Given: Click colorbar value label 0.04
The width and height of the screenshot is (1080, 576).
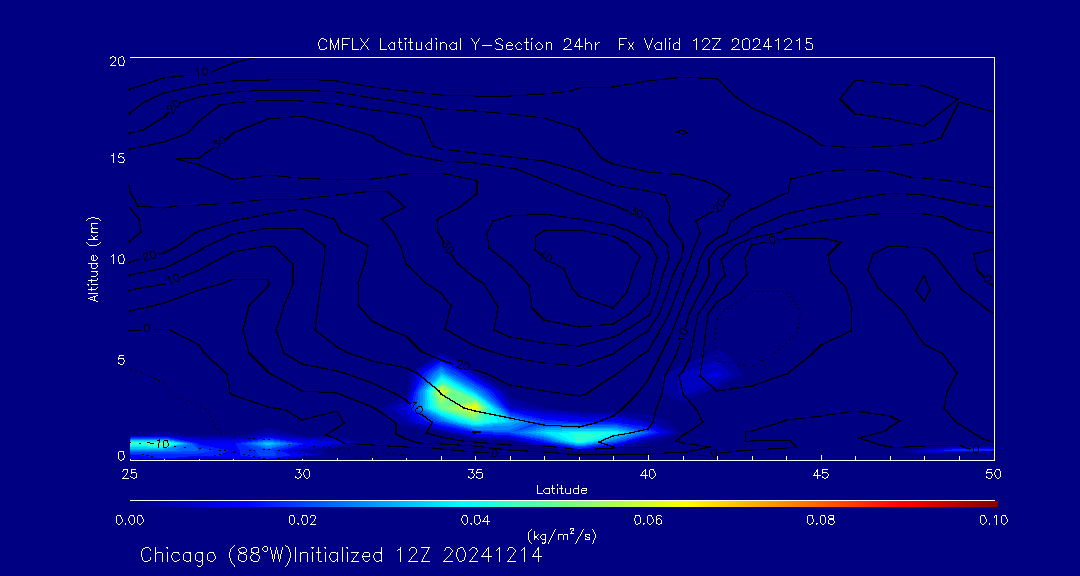Looking at the screenshot, I should coord(475,520).
